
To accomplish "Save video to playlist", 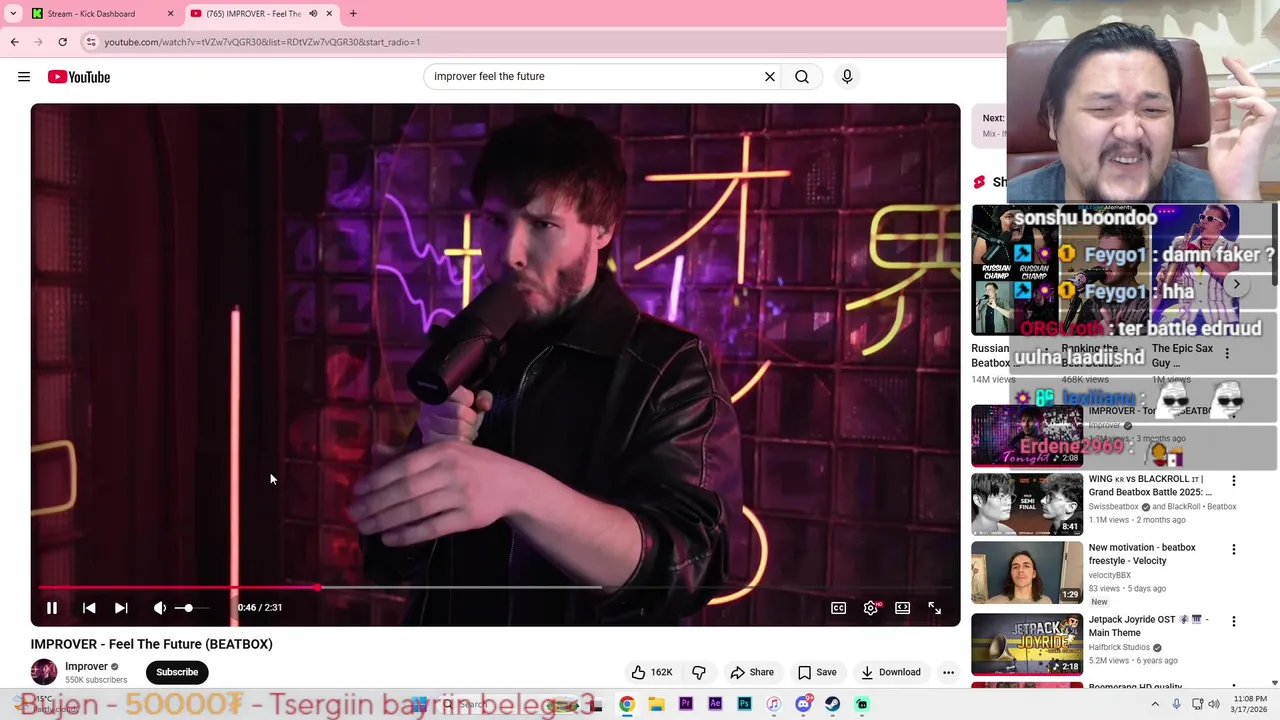I will [817, 672].
